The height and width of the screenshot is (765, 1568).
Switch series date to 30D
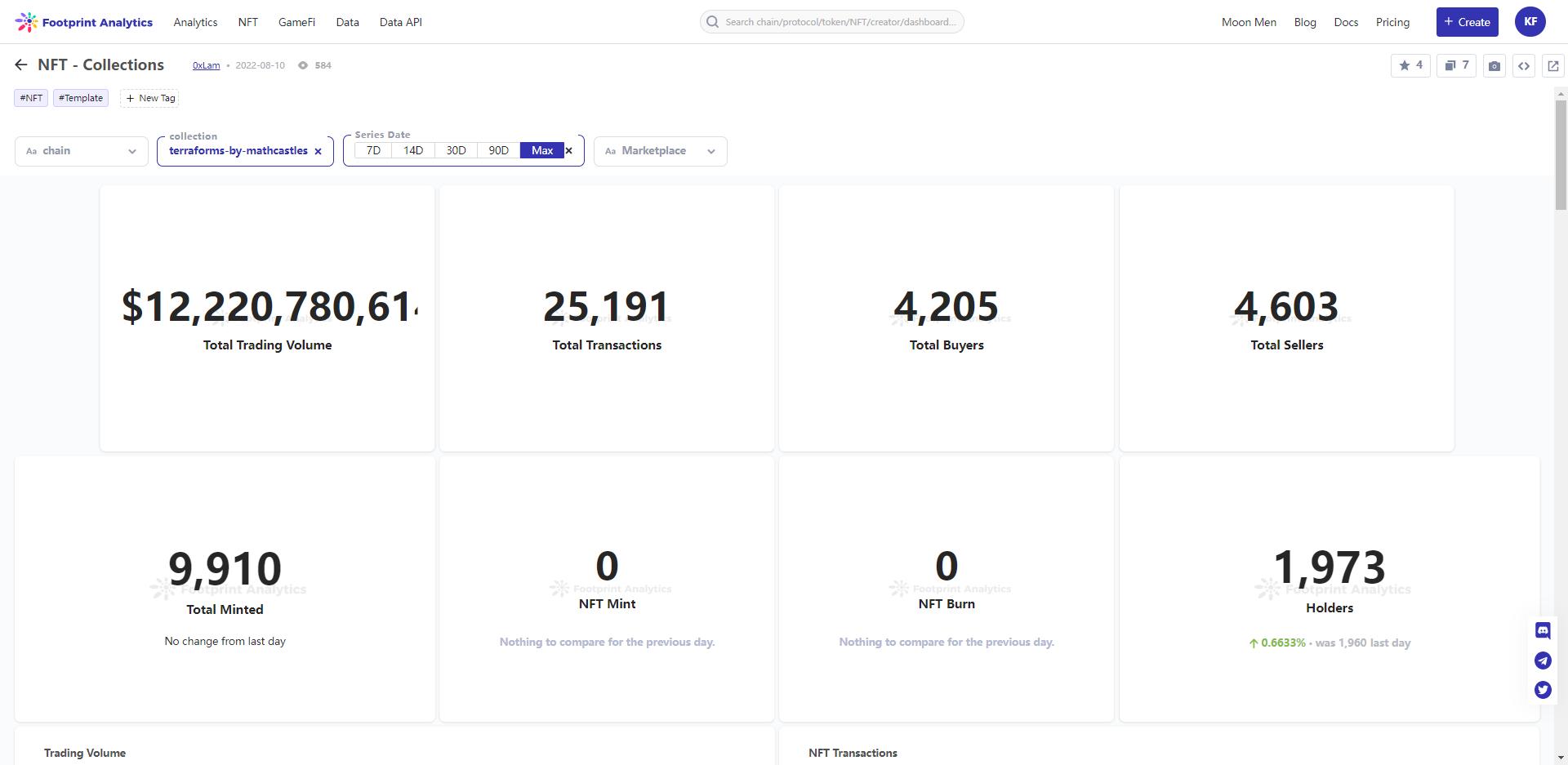point(456,151)
